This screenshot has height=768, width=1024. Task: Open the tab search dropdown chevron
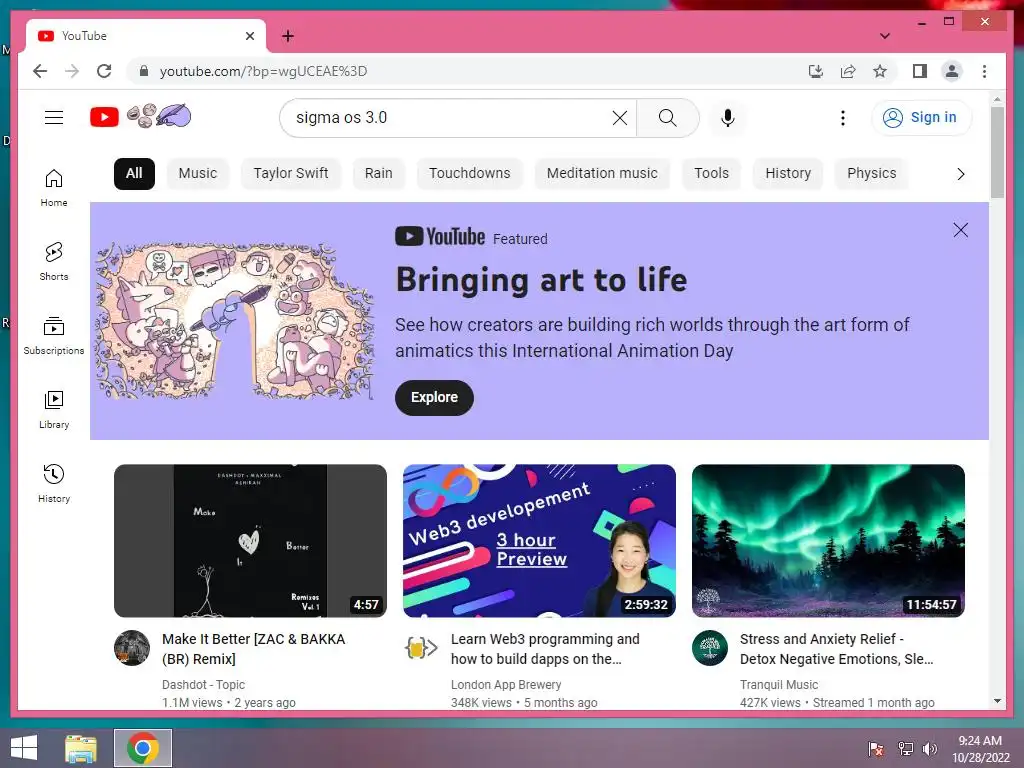pyautogui.click(x=884, y=36)
